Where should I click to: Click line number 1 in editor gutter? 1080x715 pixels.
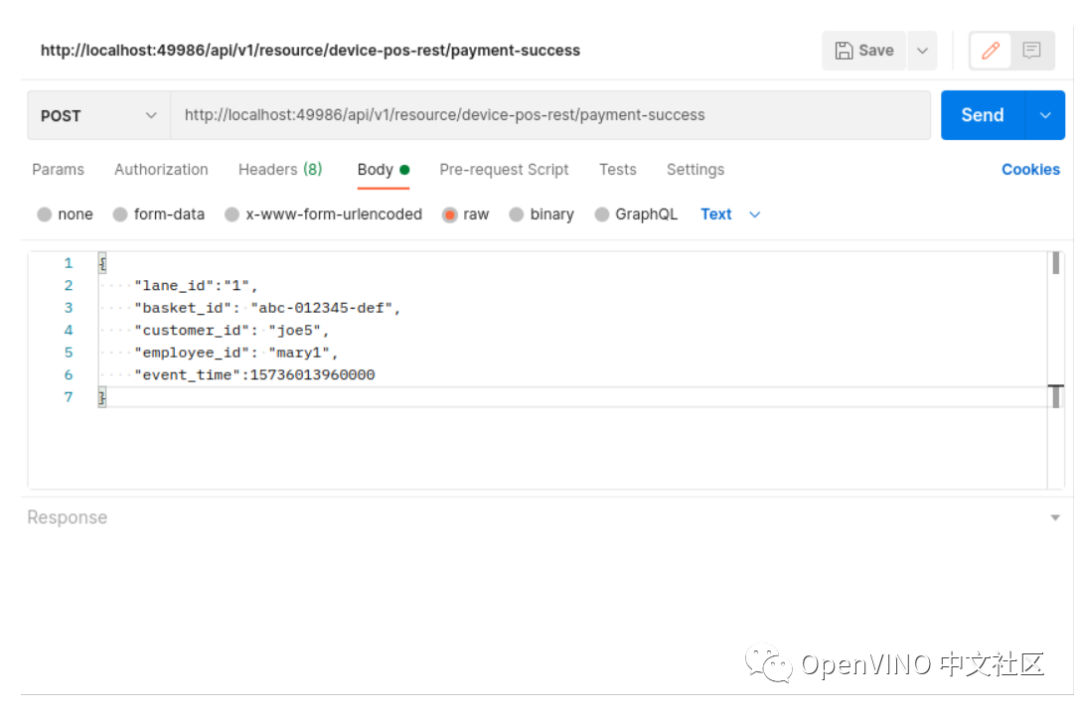point(68,263)
